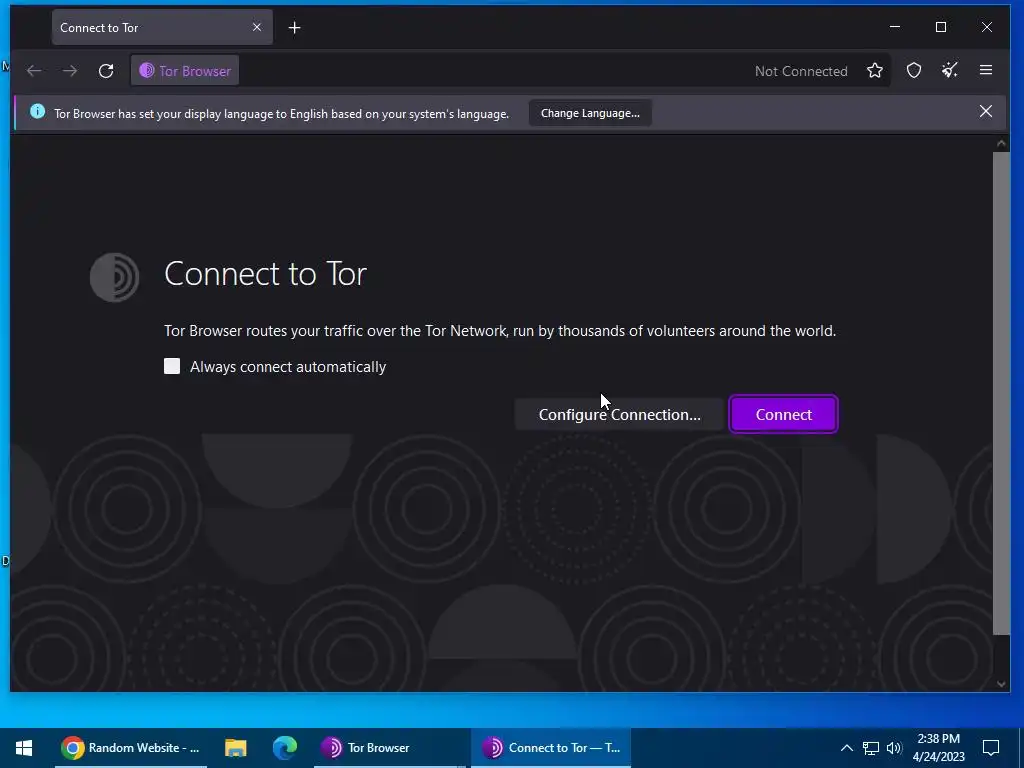Viewport: 1024px width, 768px height.
Task: Go forward to next page
Action: pyautogui.click(x=70, y=71)
